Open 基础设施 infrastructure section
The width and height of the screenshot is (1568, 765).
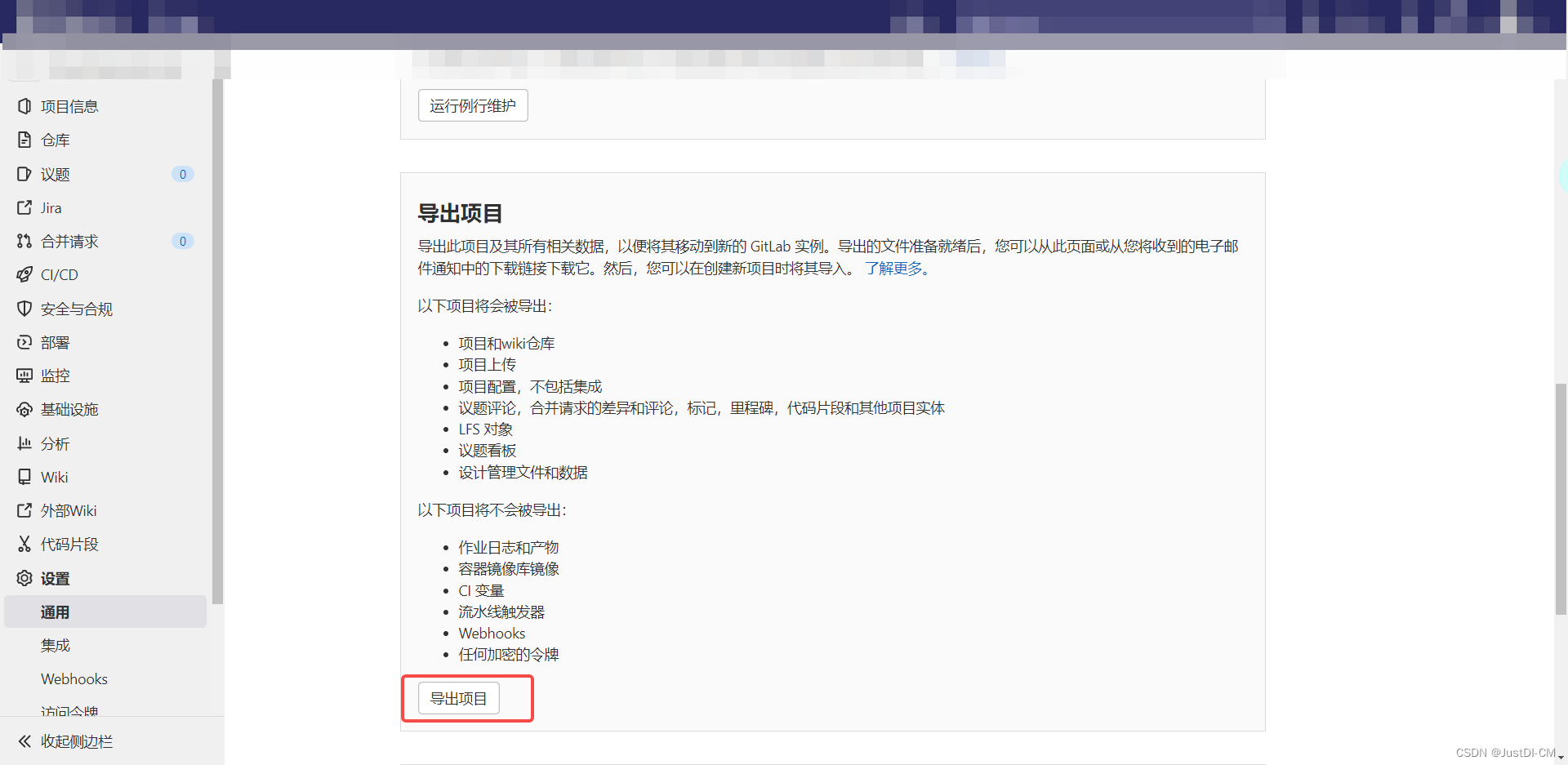(70, 409)
